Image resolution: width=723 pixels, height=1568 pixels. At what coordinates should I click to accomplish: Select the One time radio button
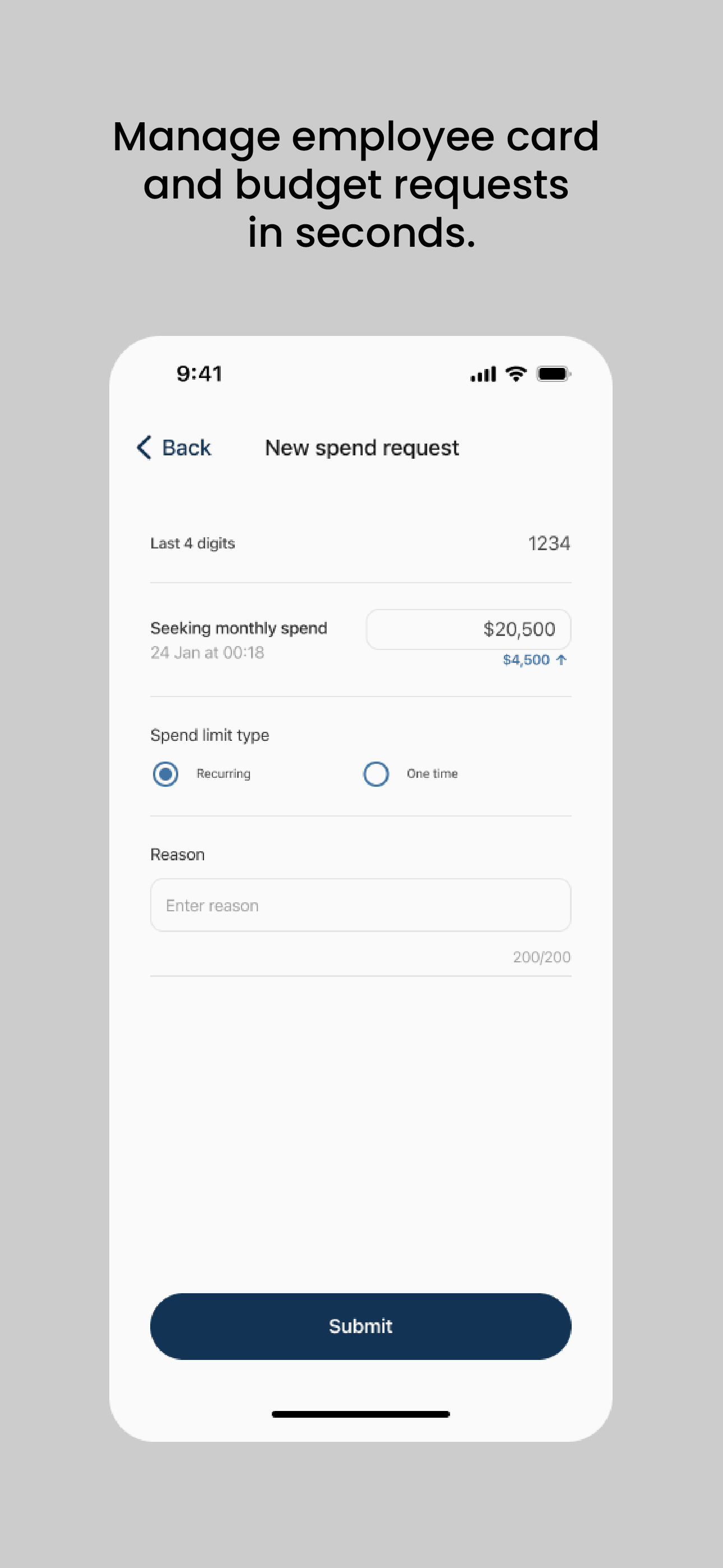[376, 774]
